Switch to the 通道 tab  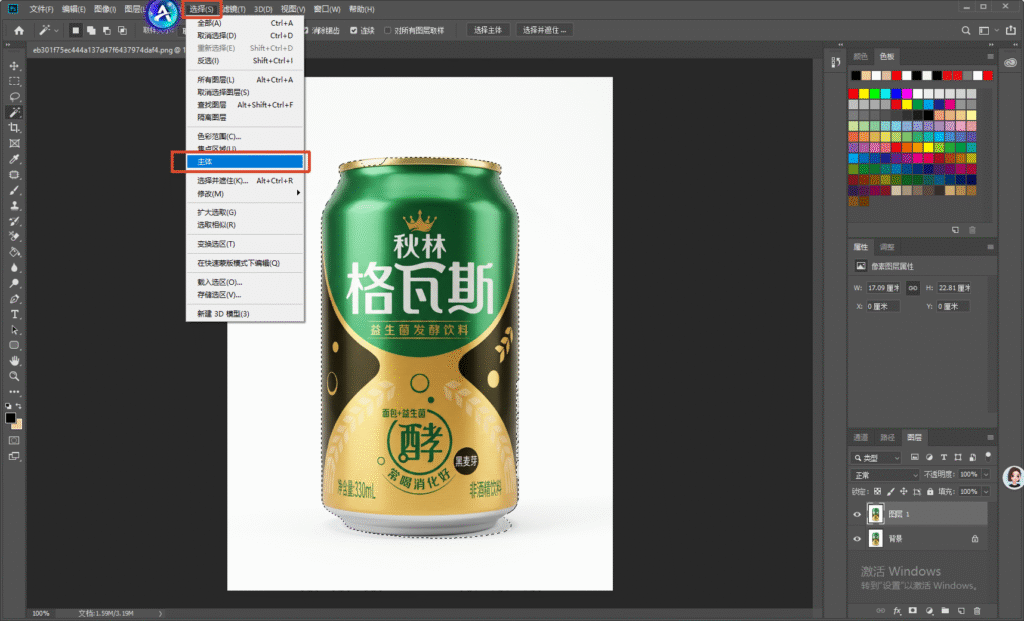pos(861,438)
